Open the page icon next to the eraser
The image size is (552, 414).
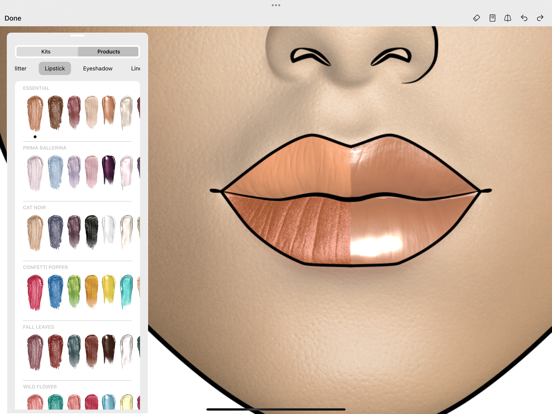point(492,18)
